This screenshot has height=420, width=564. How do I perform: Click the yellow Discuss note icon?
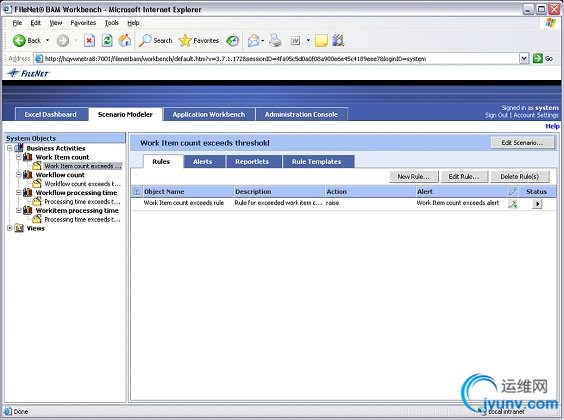(321, 41)
